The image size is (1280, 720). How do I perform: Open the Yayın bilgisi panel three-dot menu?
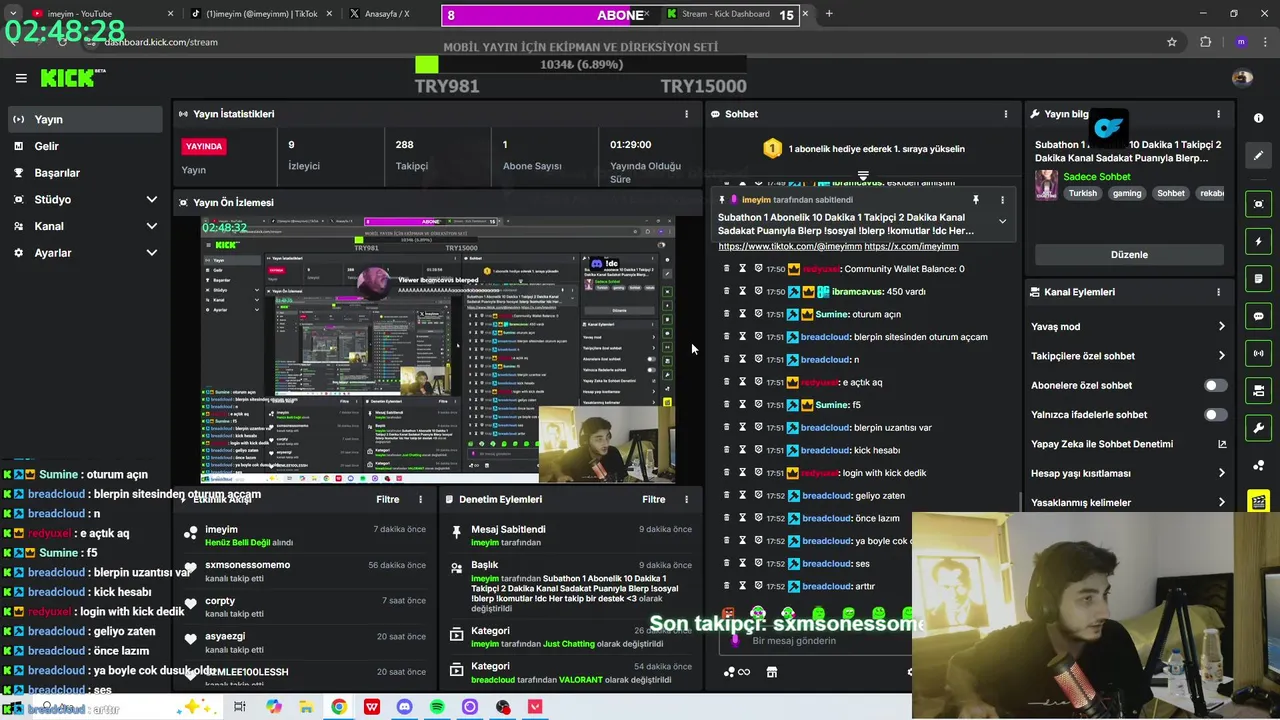click(1218, 114)
